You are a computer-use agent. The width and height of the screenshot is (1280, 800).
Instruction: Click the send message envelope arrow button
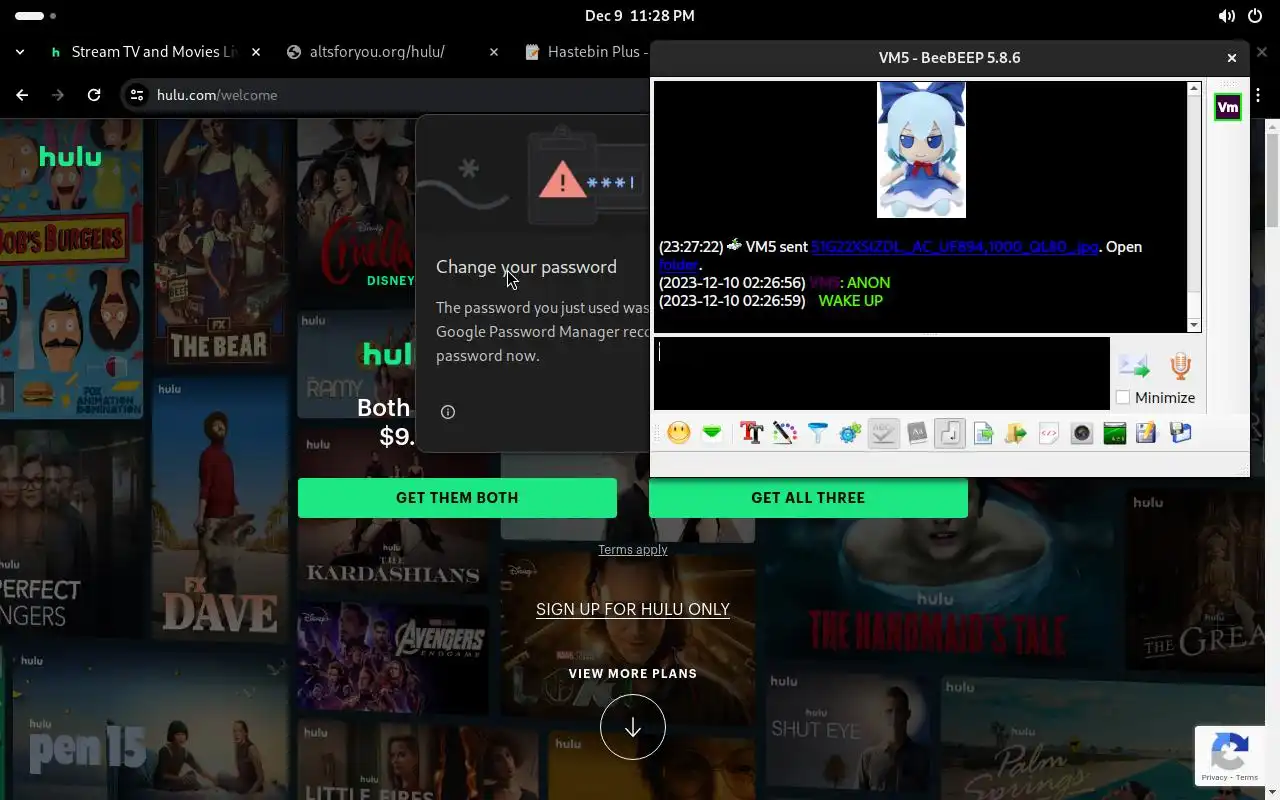[x=1134, y=365]
